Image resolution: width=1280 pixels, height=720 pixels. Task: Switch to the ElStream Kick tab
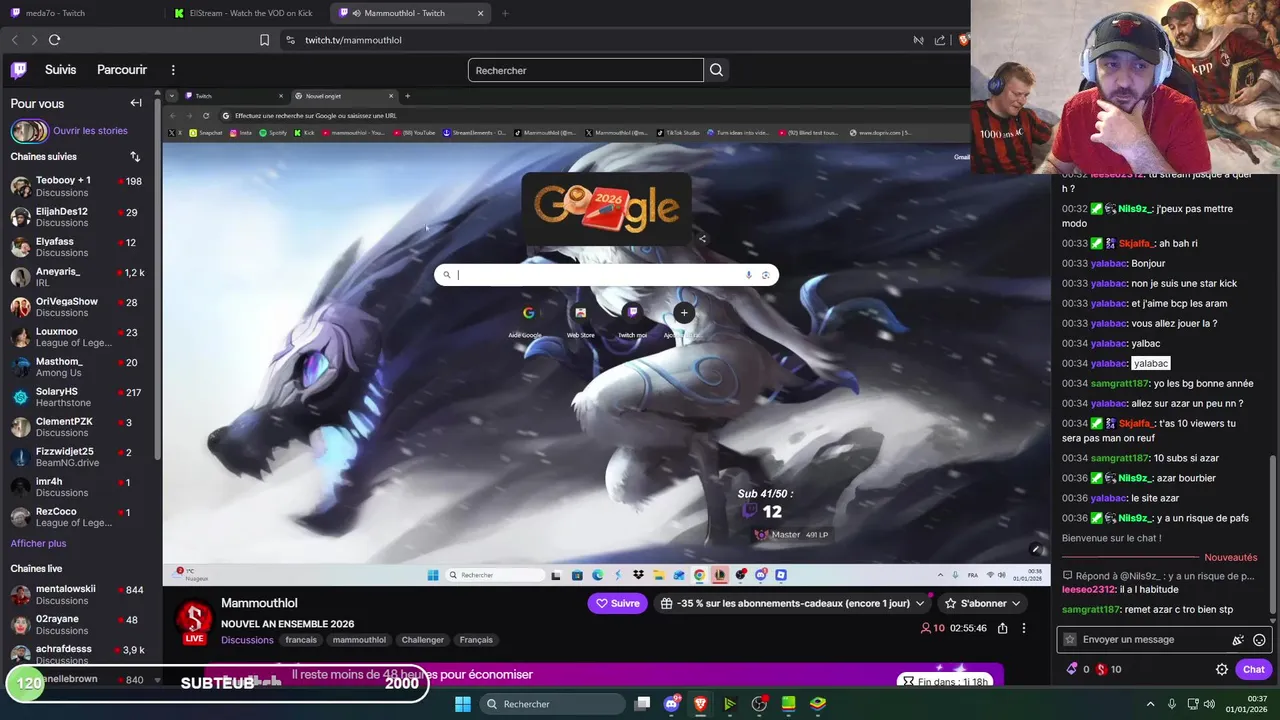(x=245, y=13)
